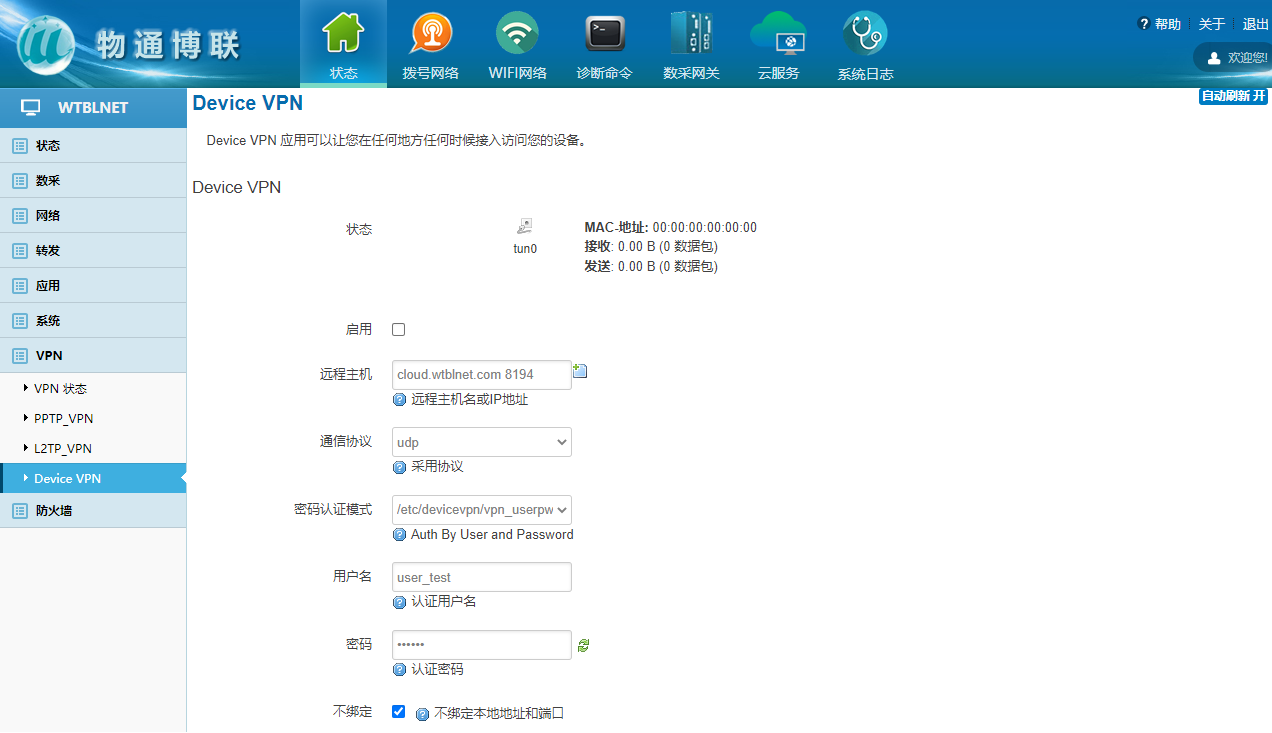Viewport: 1272px width, 733px height.
Task: Toggle the 自动刷新 开 auto-refresh button
Action: [x=1233, y=96]
